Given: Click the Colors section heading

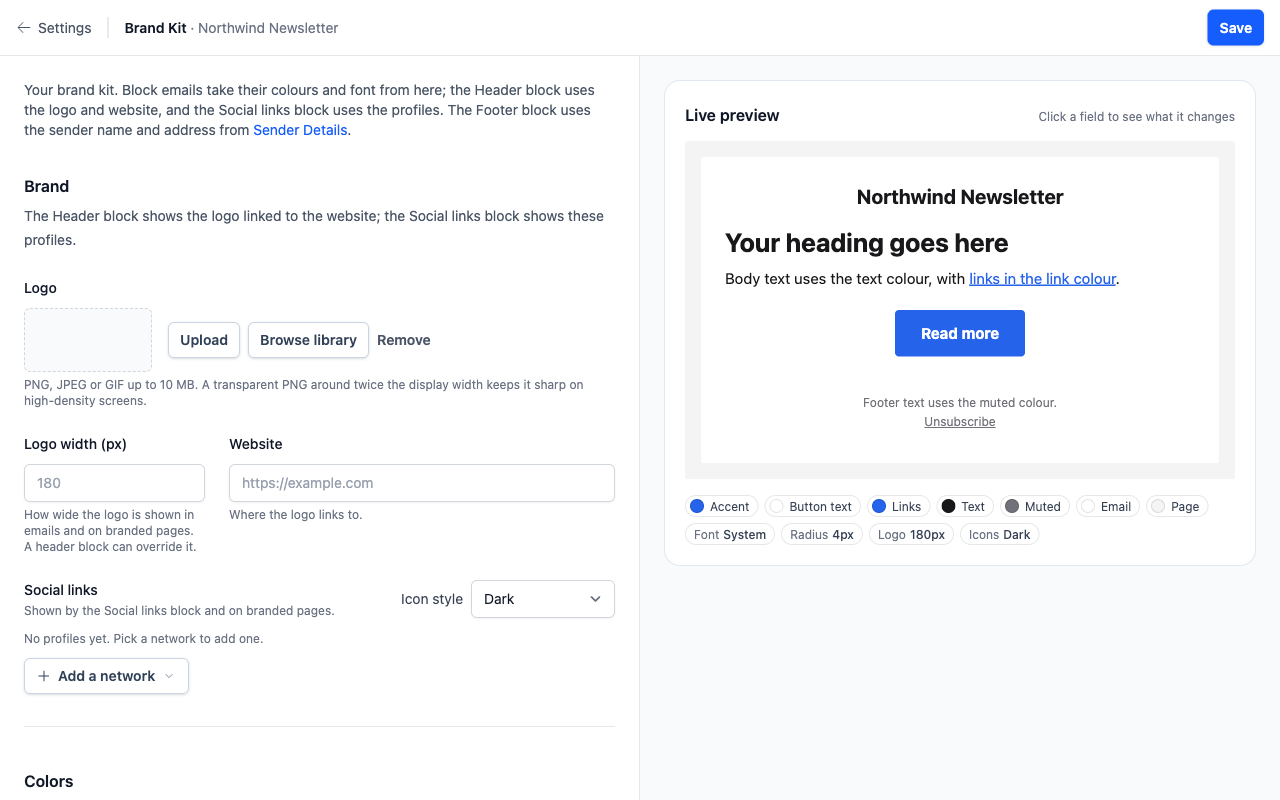Looking at the screenshot, I should (x=49, y=781).
